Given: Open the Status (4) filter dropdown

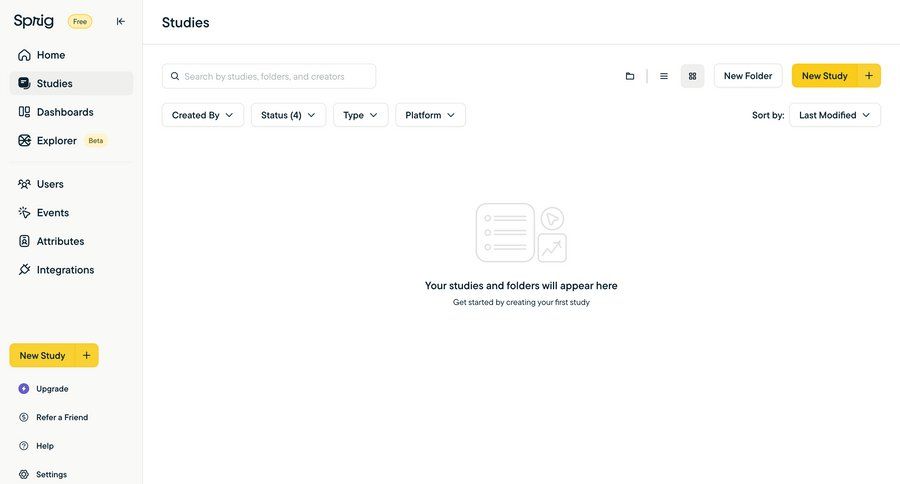Looking at the screenshot, I should coord(288,115).
